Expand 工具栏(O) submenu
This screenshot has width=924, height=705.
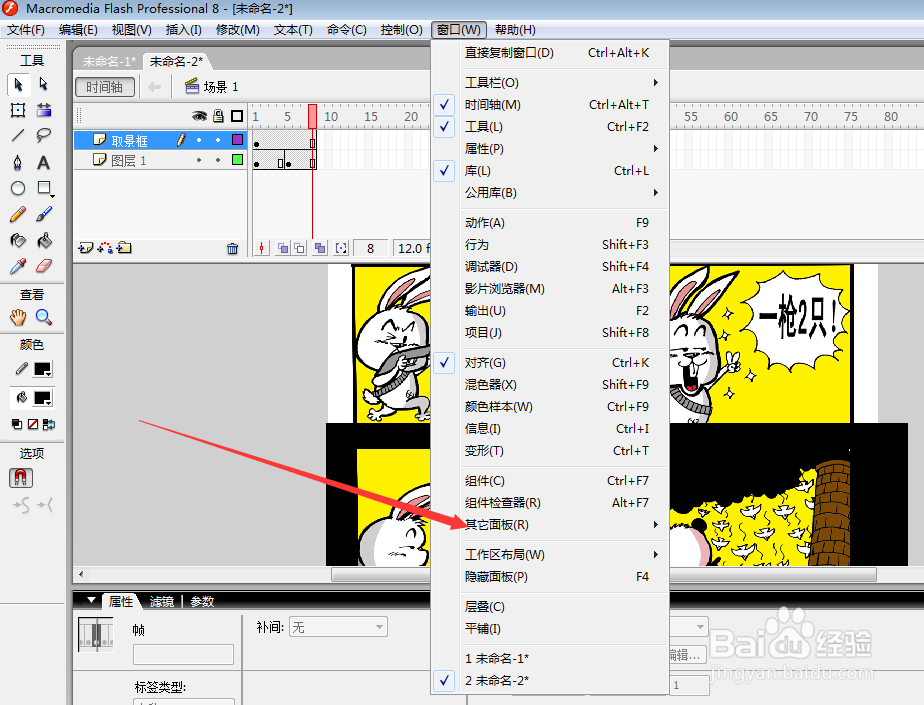[550, 83]
